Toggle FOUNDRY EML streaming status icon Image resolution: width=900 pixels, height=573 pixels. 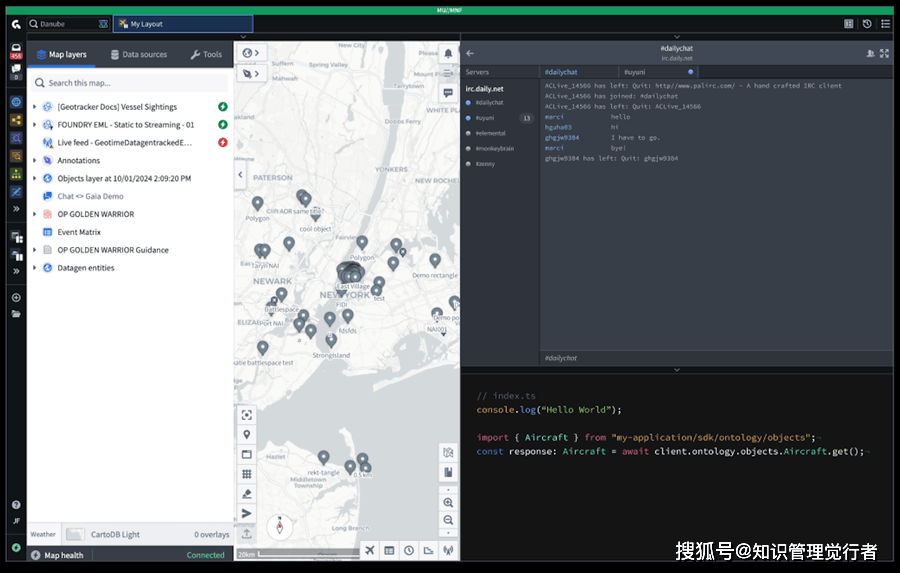pyautogui.click(x=222, y=125)
